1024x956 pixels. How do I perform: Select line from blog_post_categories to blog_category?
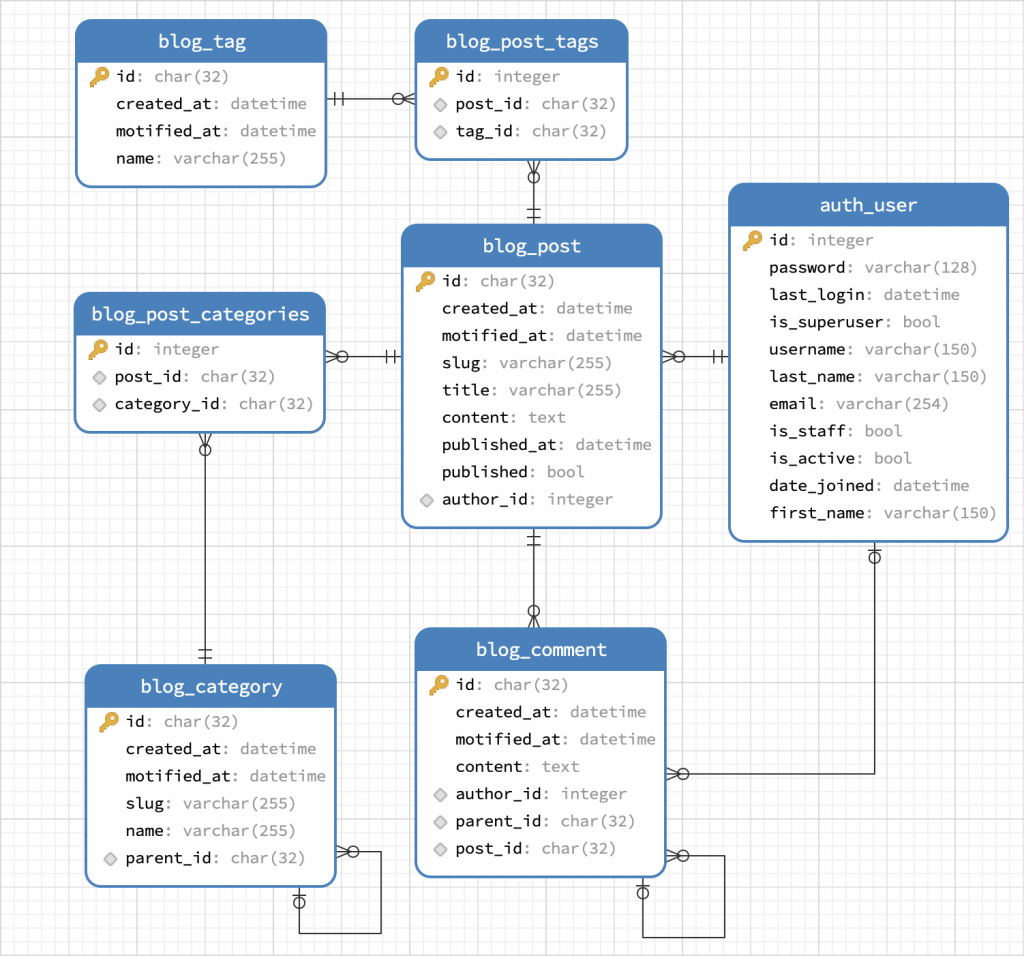coord(205,549)
